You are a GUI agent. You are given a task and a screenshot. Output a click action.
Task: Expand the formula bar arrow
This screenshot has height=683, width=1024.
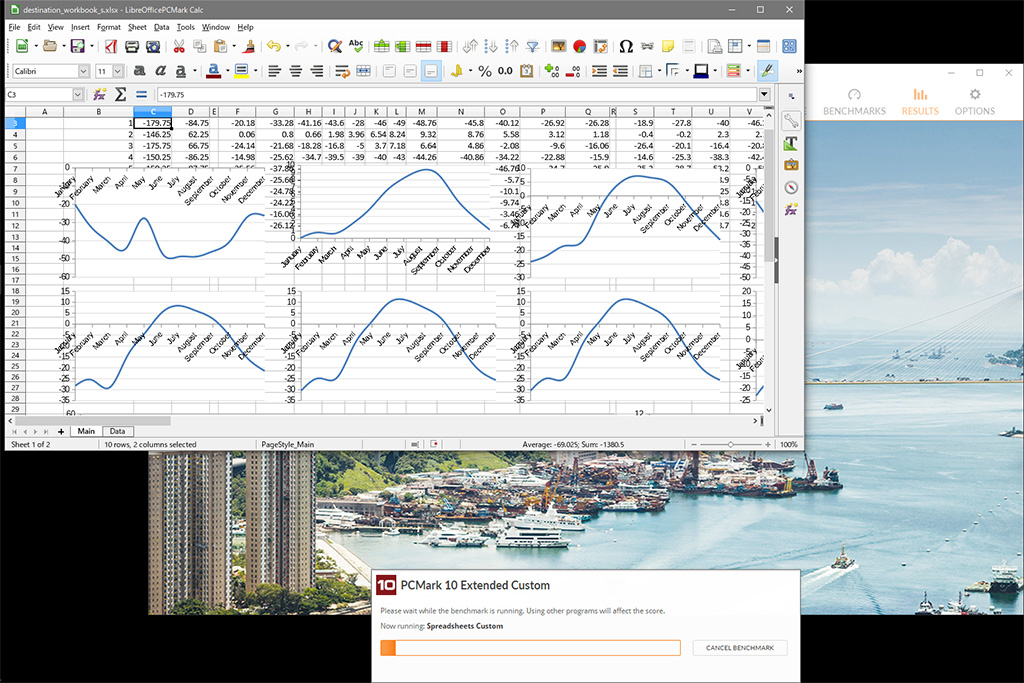coord(764,95)
